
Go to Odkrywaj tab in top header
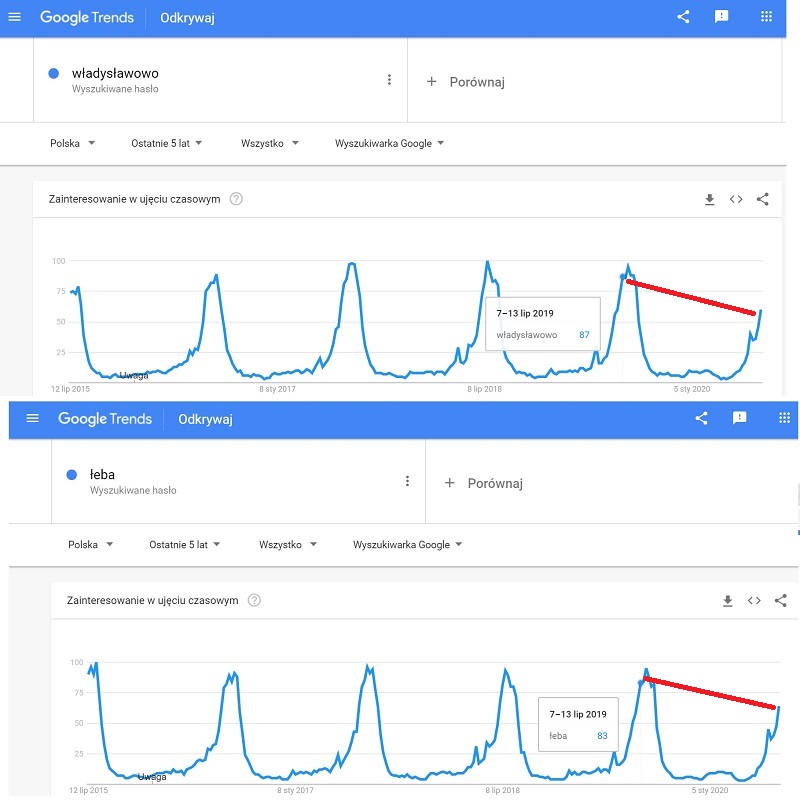(187, 18)
